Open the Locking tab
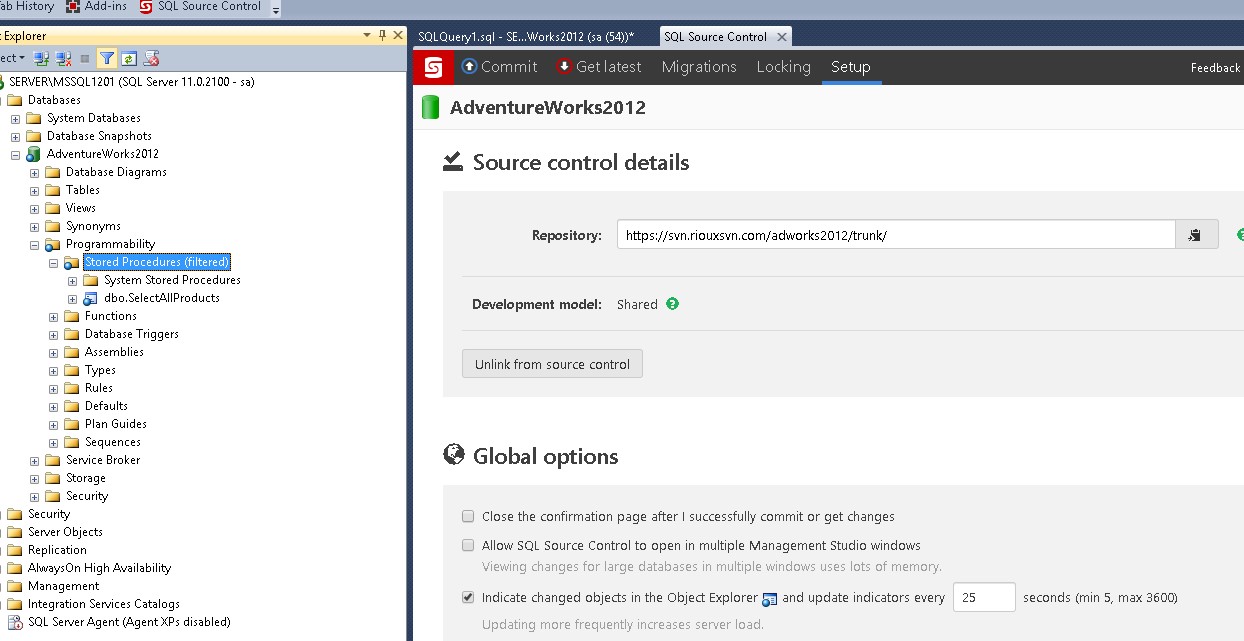The image size is (1244, 641). [x=783, y=67]
